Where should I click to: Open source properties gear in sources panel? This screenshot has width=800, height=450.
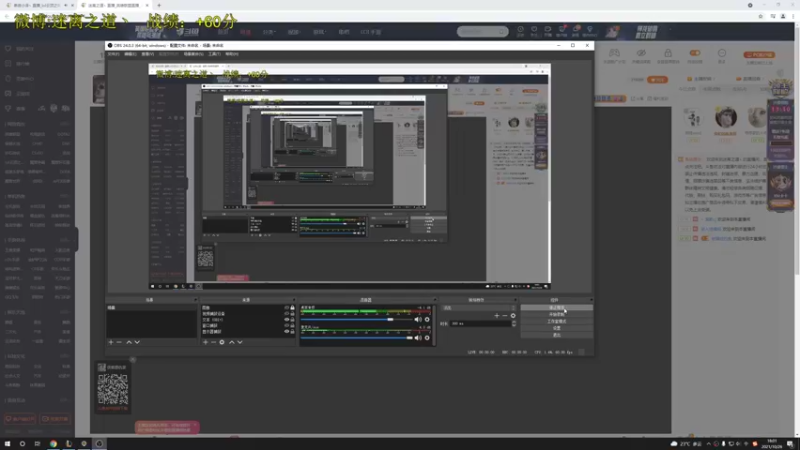coord(222,342)
